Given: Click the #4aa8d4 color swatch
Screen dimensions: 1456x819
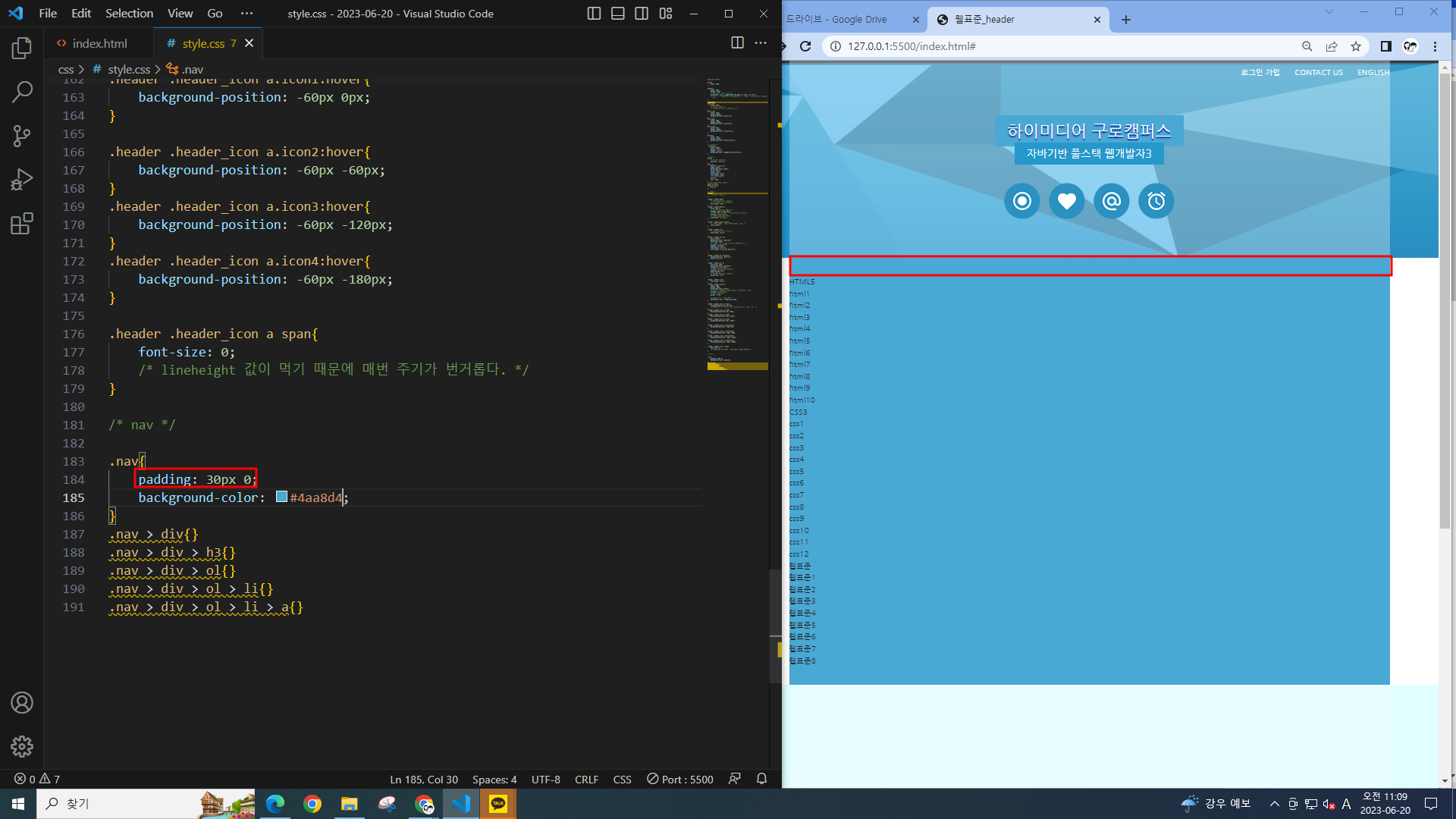Looking at the screenshot, I should pyautogui.click(x=281, y=497).
